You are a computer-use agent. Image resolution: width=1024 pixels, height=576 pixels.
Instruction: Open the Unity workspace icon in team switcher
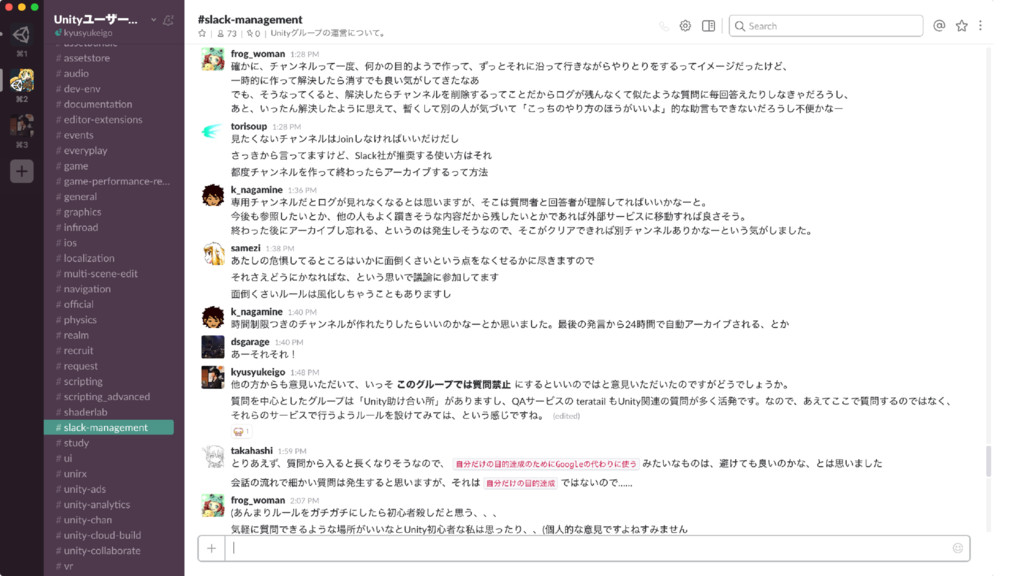pos(22,34)
